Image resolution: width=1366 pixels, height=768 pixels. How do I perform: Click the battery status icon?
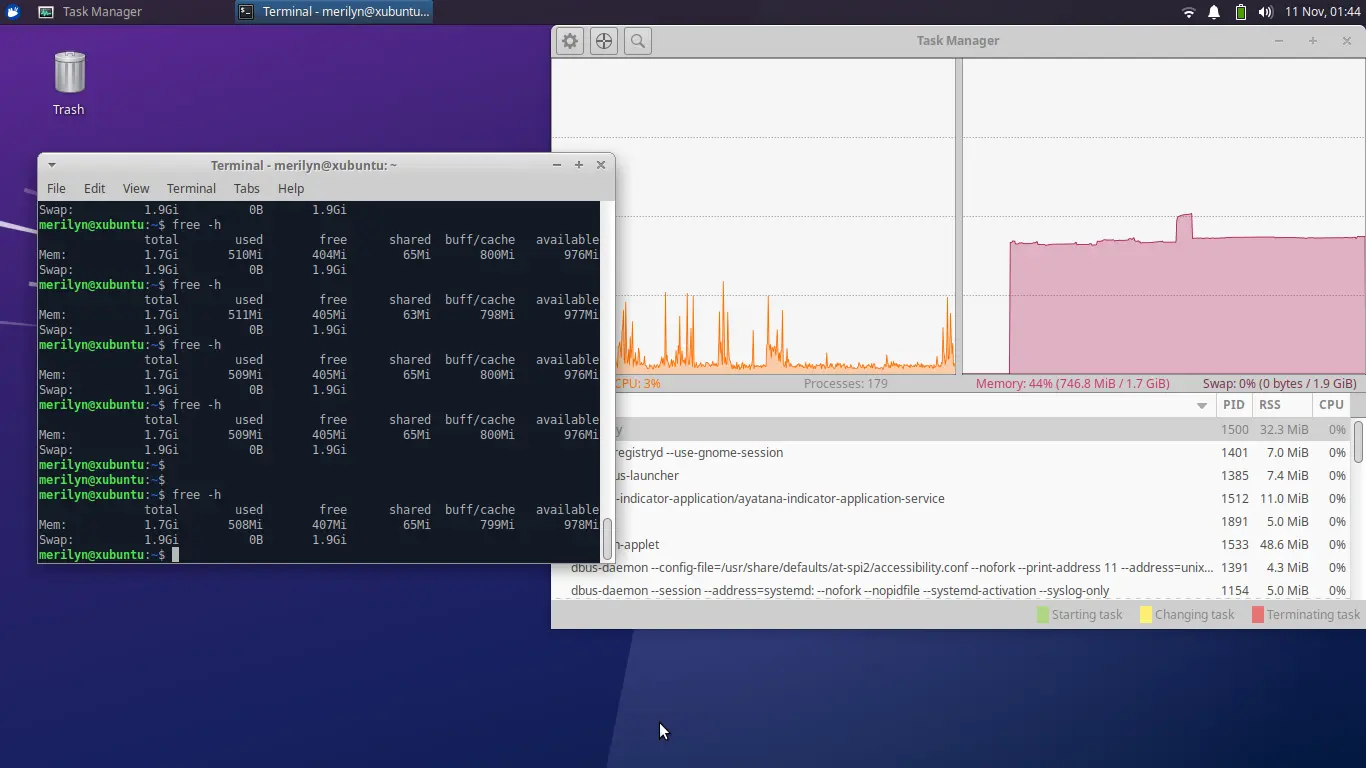click(1240, 12)
